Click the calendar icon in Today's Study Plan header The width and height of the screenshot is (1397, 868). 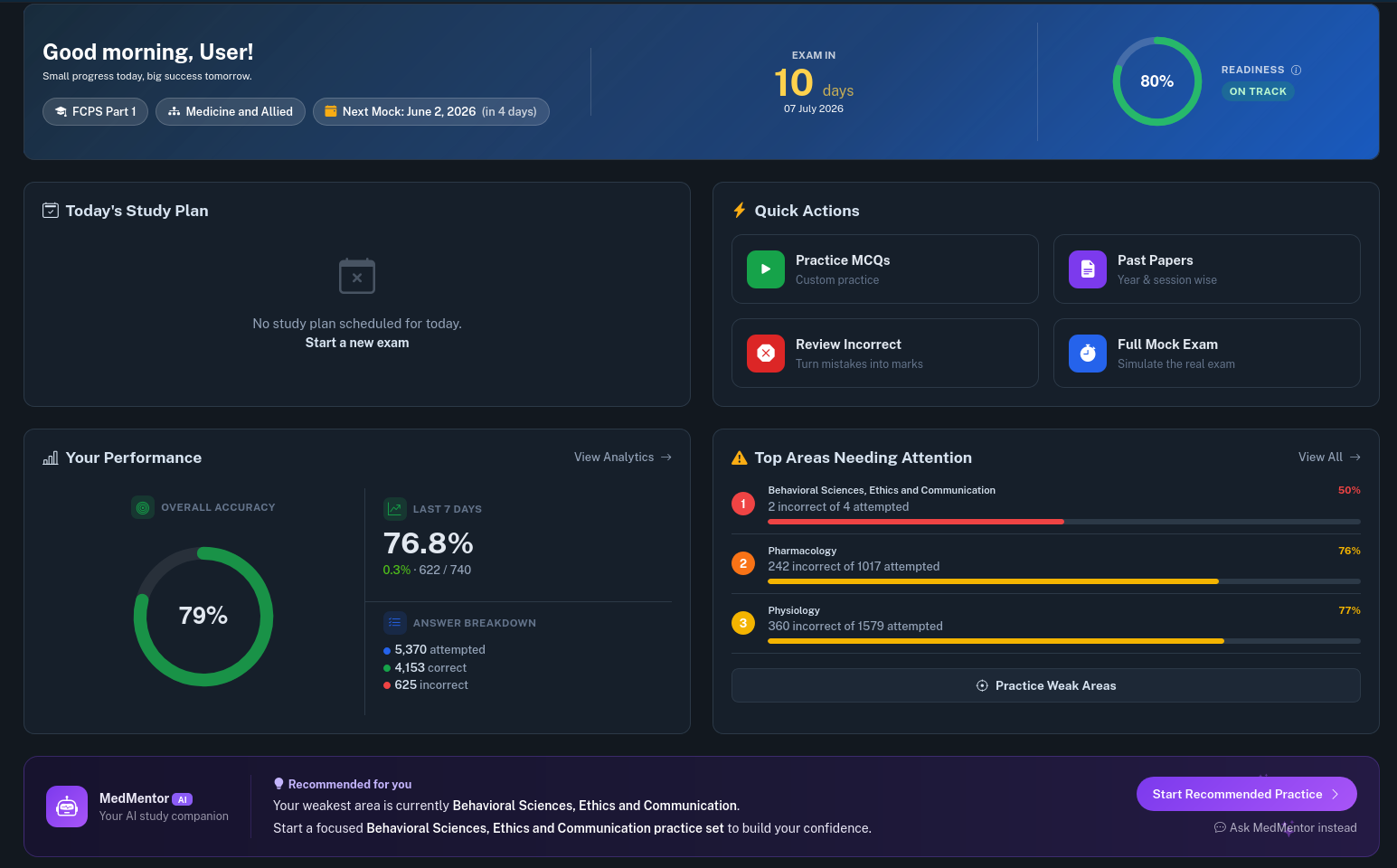(x=51, y=211)
